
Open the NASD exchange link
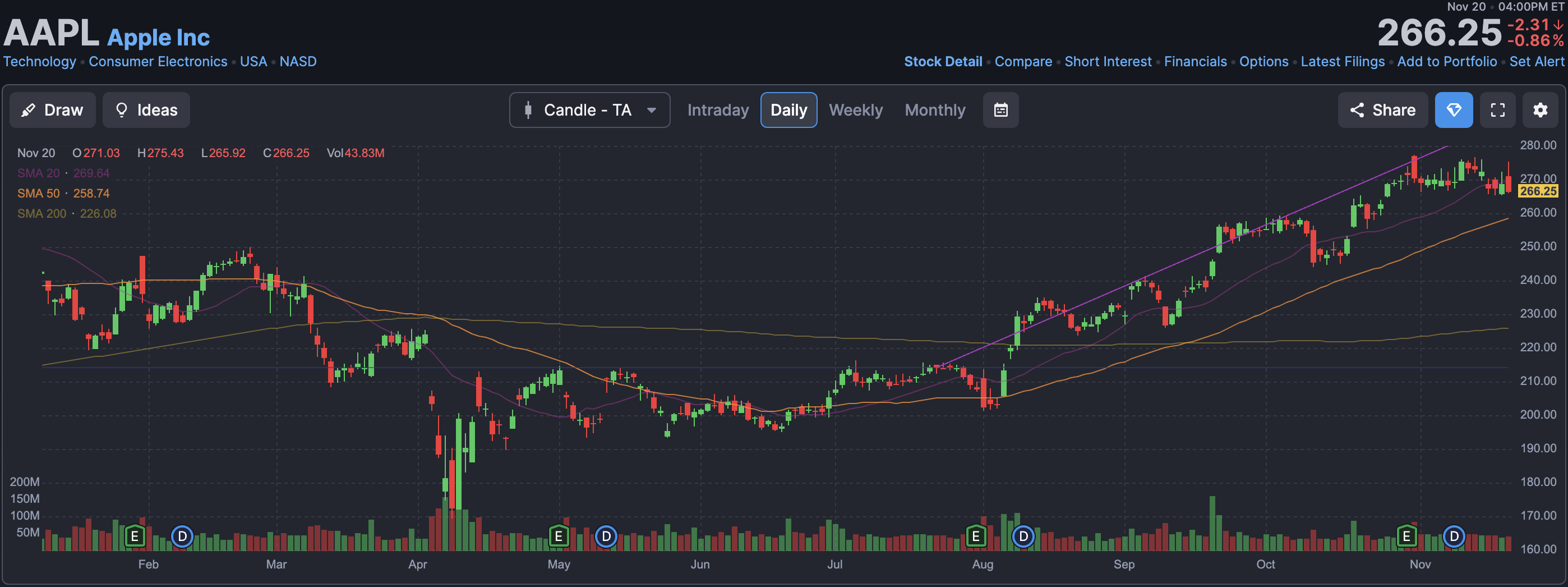coord(298,62)
